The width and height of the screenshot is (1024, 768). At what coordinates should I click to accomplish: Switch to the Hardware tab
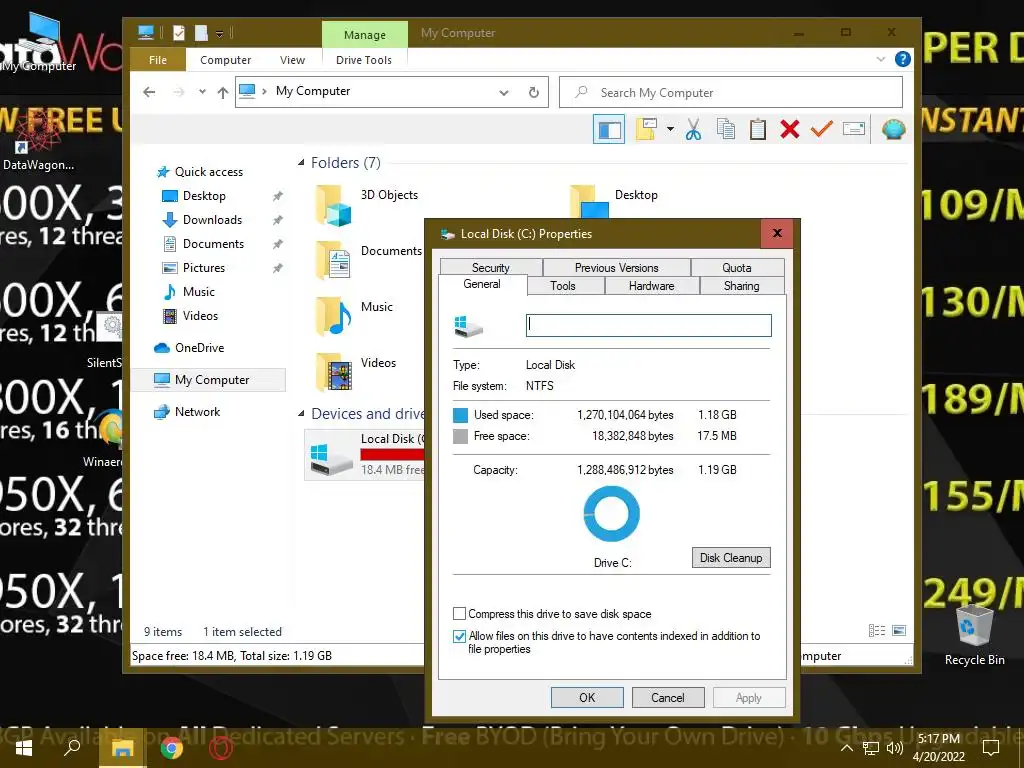tap(652, 285)
